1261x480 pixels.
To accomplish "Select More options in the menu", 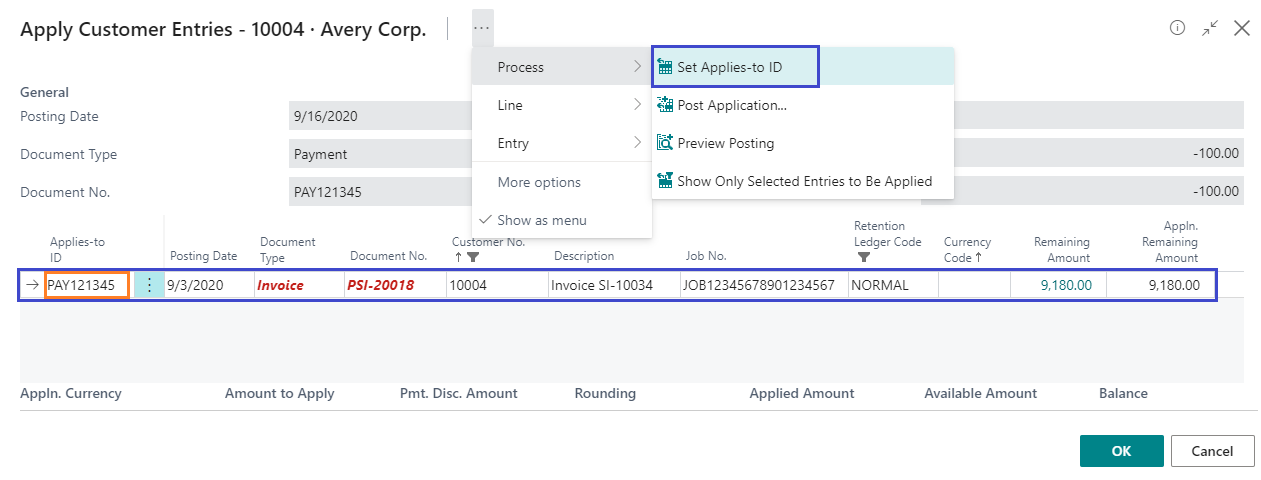I will pyautogui.click(x=539, y=182).
